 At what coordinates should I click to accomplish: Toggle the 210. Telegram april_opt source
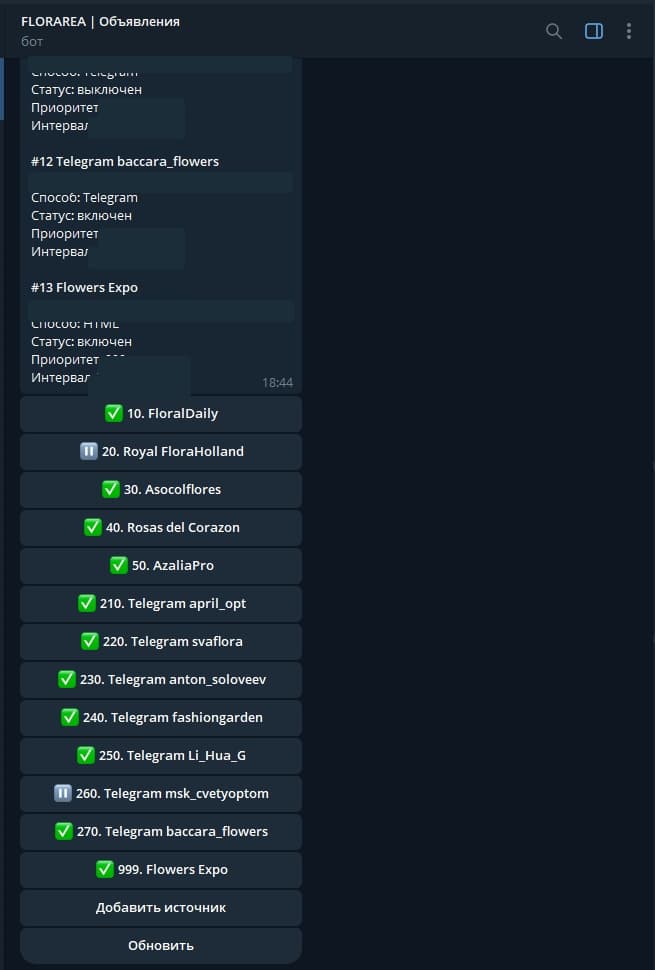click(161, 604)
